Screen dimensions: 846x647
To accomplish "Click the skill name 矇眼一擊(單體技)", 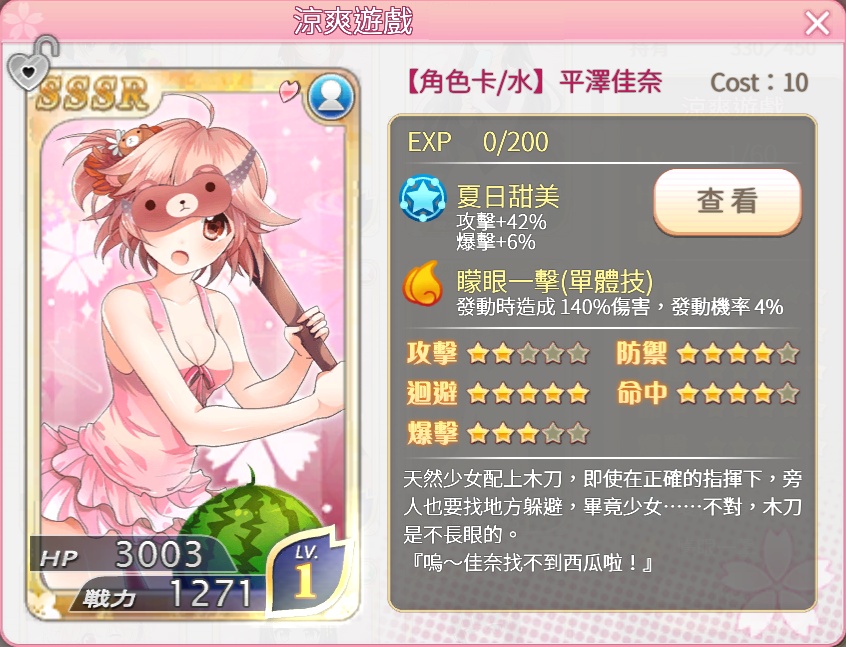I will tap(555, 281).
